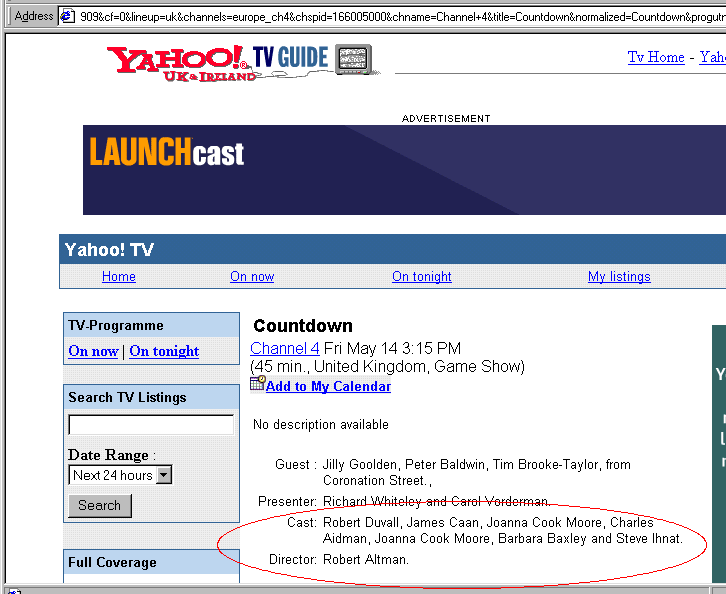Click the 'Director: Robert Altman.' line
Screen dimensions: 726x594
[338, 560]
